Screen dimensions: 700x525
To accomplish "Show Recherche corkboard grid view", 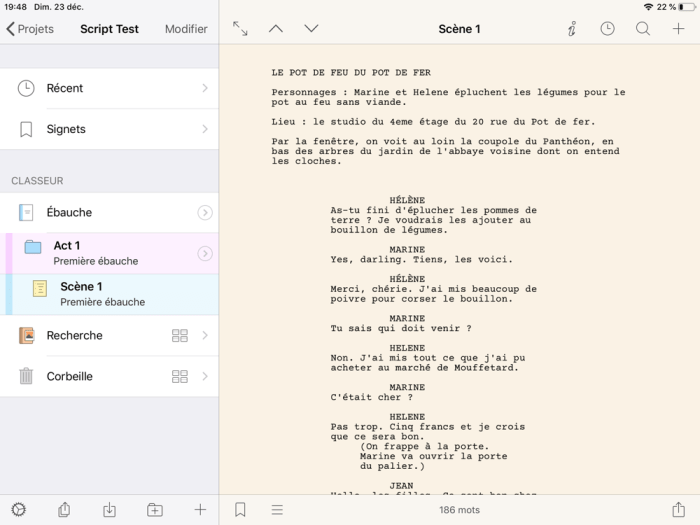I will click(x=180, y=335).
